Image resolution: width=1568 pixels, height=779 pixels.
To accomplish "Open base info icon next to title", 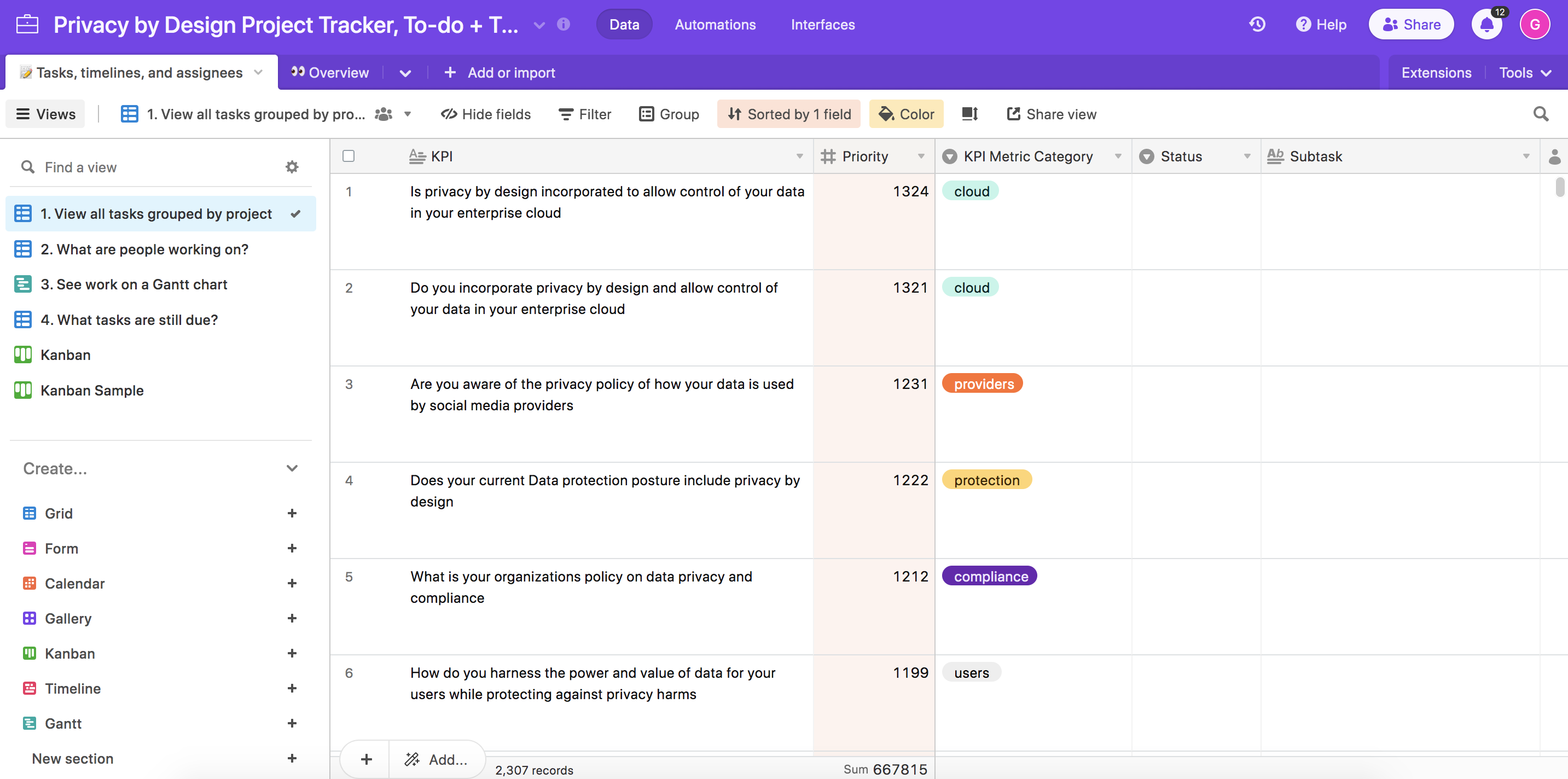I will point(564,24).
